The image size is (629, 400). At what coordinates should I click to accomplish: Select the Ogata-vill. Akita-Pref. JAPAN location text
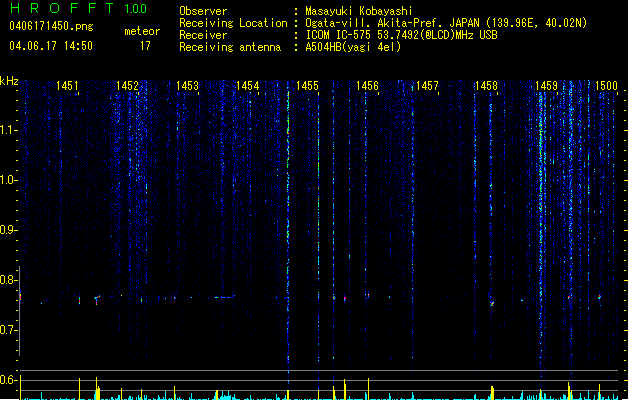point(446,23)
